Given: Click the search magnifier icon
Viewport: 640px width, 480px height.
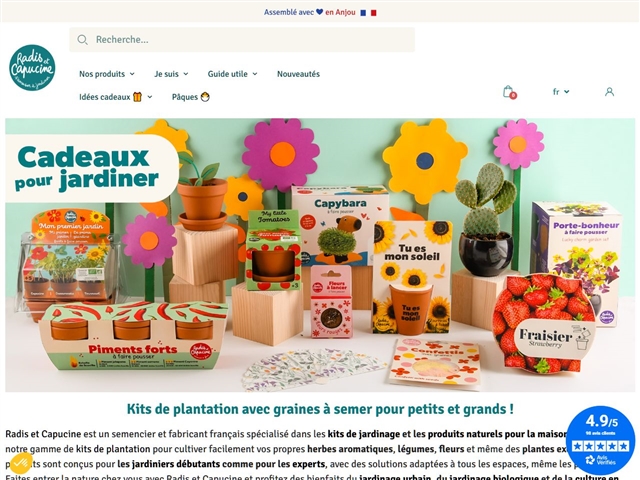Looking at the screenshot, I should pyautogui.click(x=82, y=40).
